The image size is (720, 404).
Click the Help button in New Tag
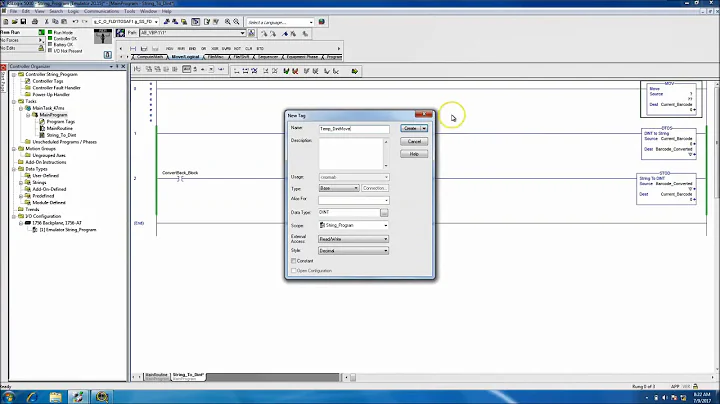(x=414, y=154)
